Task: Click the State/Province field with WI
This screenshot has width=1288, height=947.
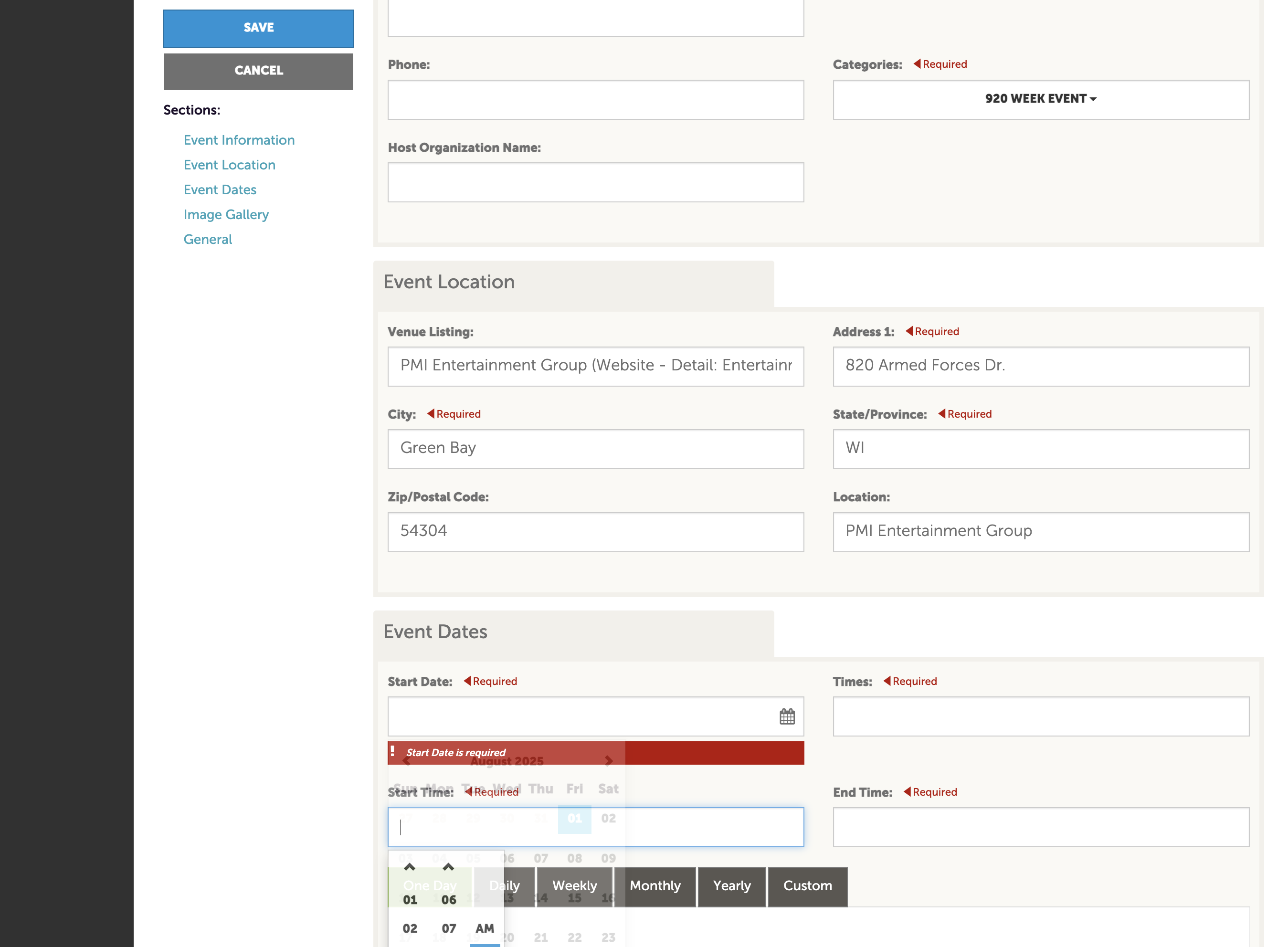Action: pos(1040,449)
